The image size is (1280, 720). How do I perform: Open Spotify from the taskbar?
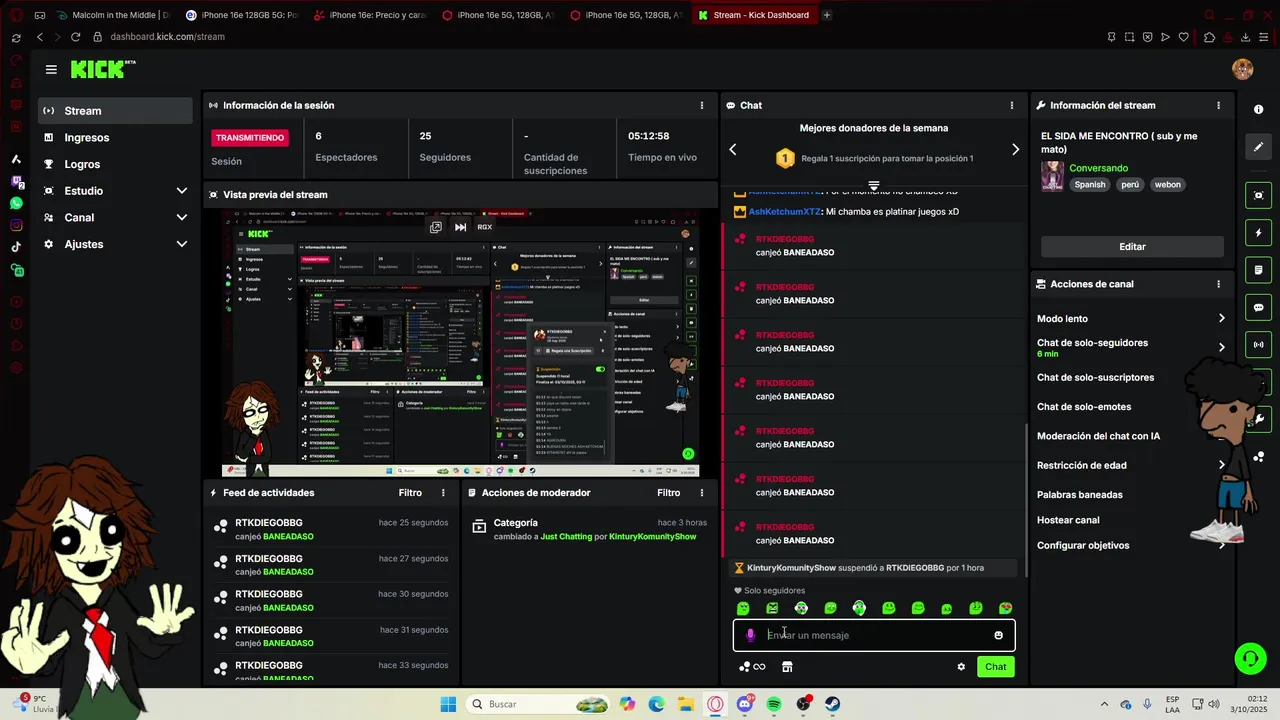click(774, 705)
